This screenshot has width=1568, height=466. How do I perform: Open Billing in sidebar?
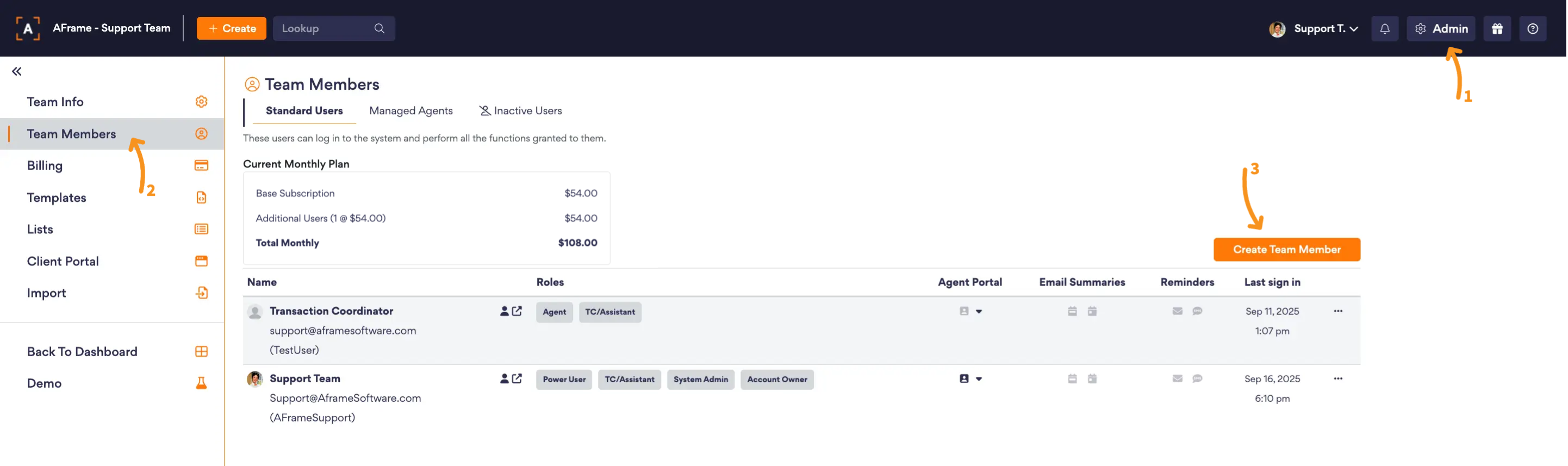point(113,166)
